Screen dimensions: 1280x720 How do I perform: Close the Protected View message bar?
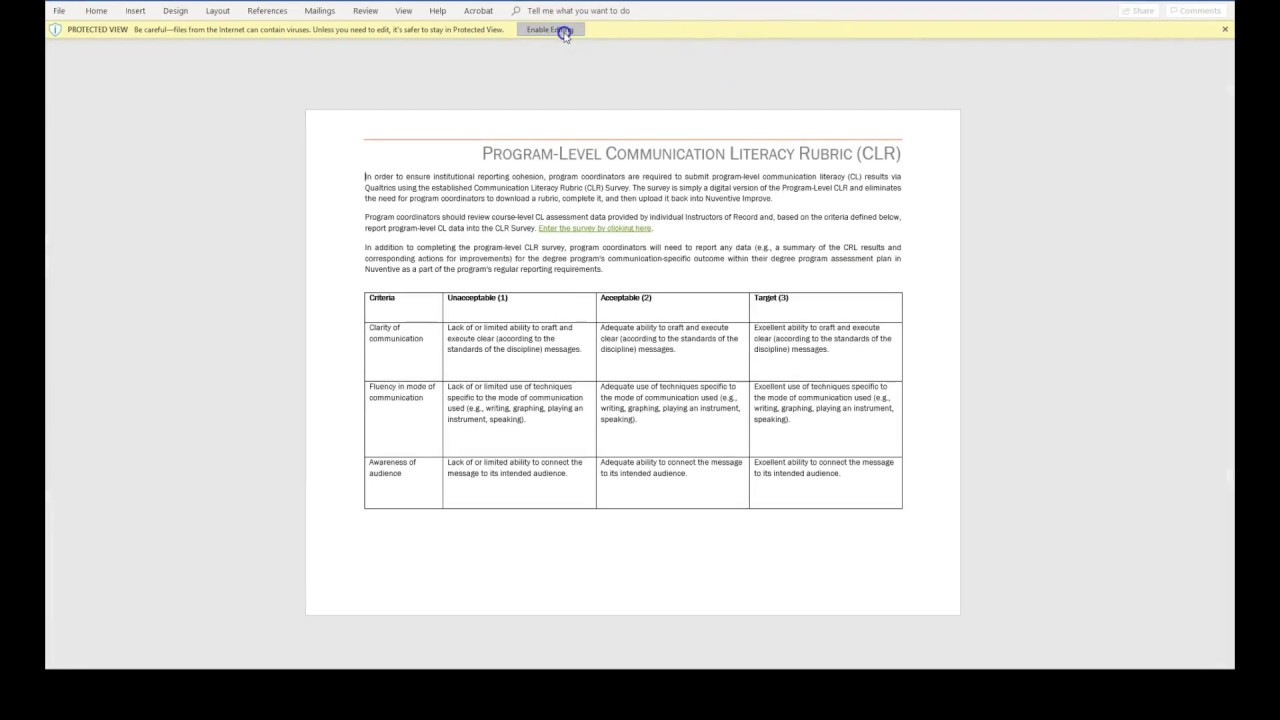pyautogui.click(x=1225, y=30)
